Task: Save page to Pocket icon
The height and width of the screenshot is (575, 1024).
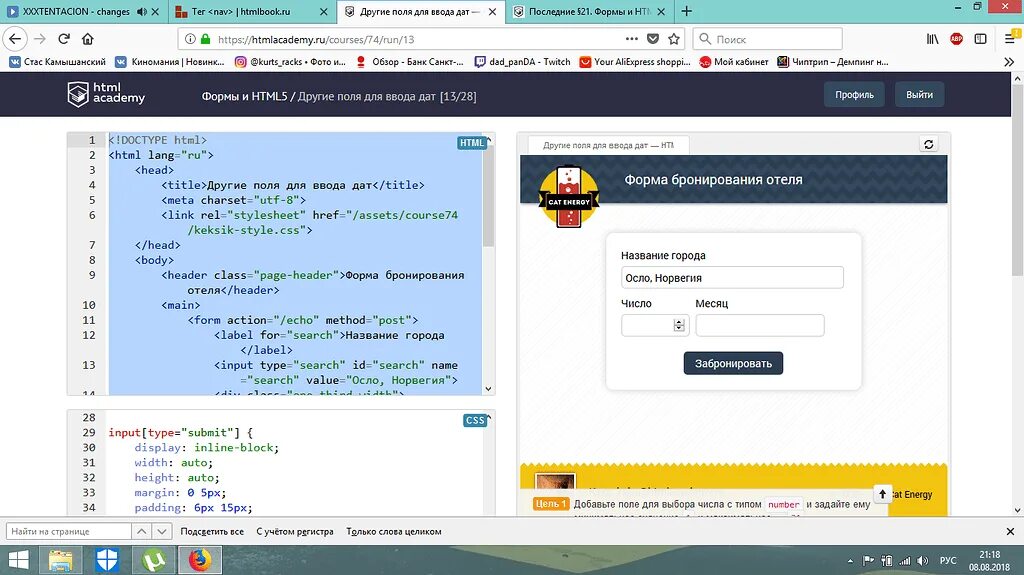Action: point(652,39)
